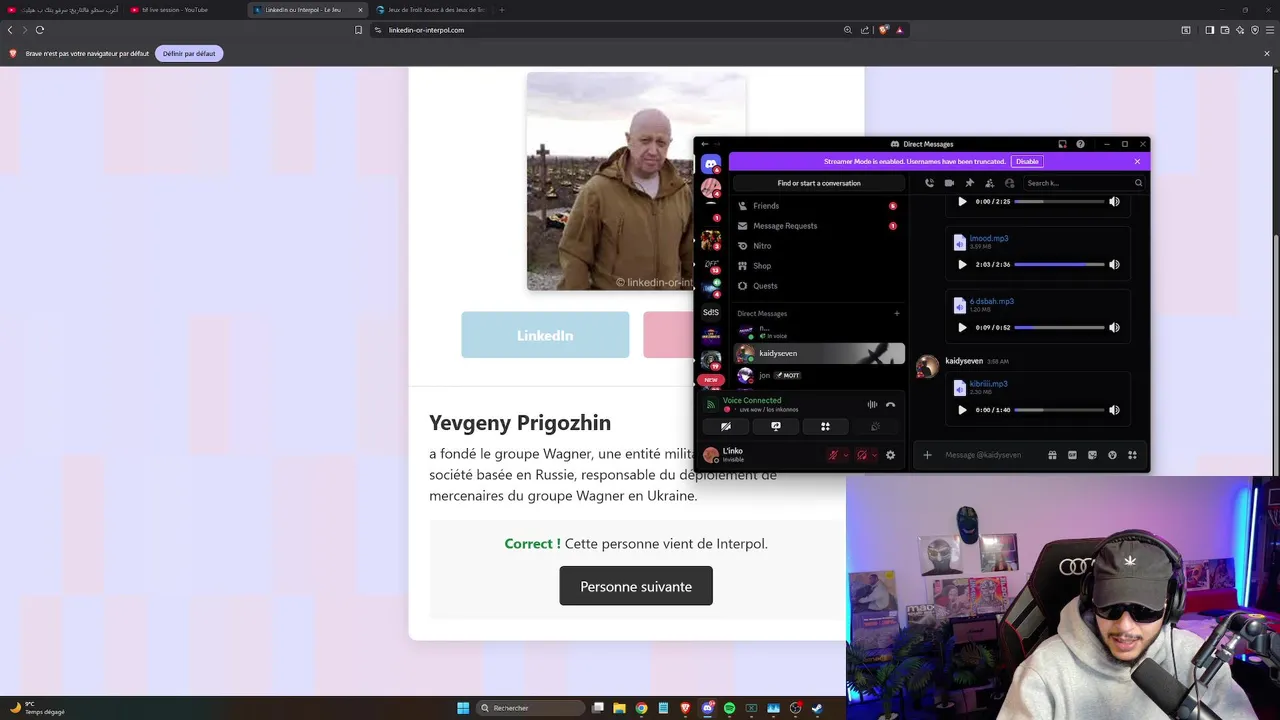Open noise suppression waveform icon

[872, 405]
